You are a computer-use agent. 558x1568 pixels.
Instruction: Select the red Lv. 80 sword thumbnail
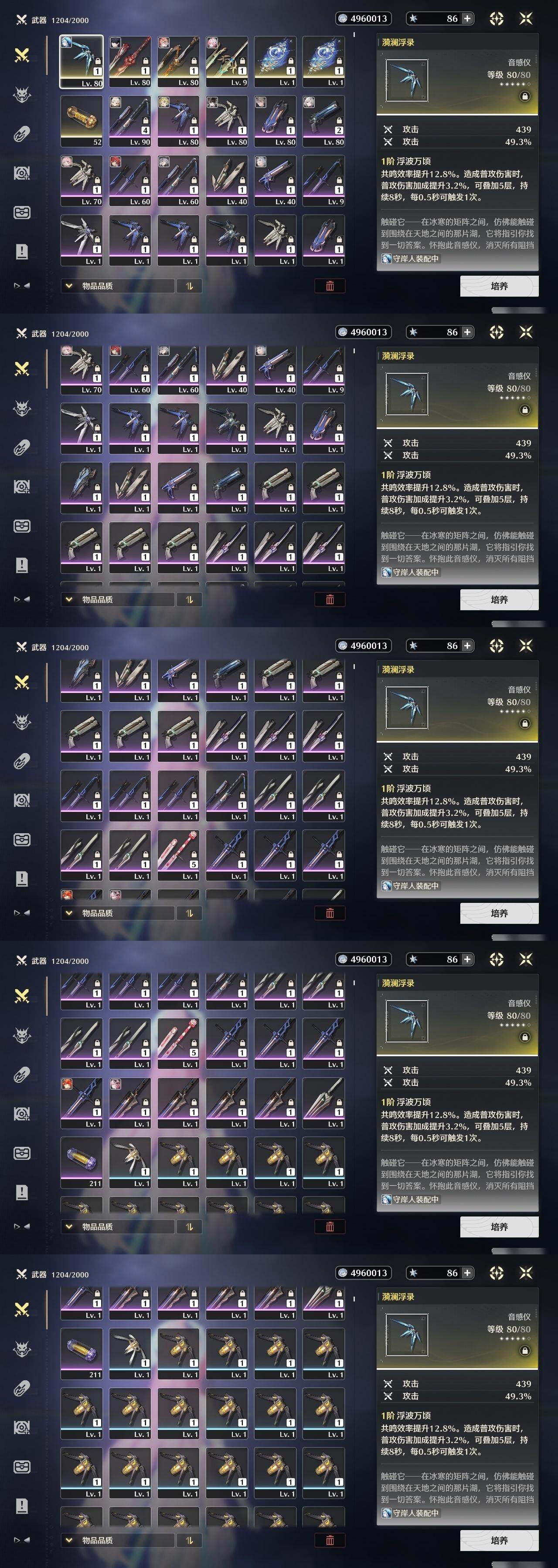point(130,61)
